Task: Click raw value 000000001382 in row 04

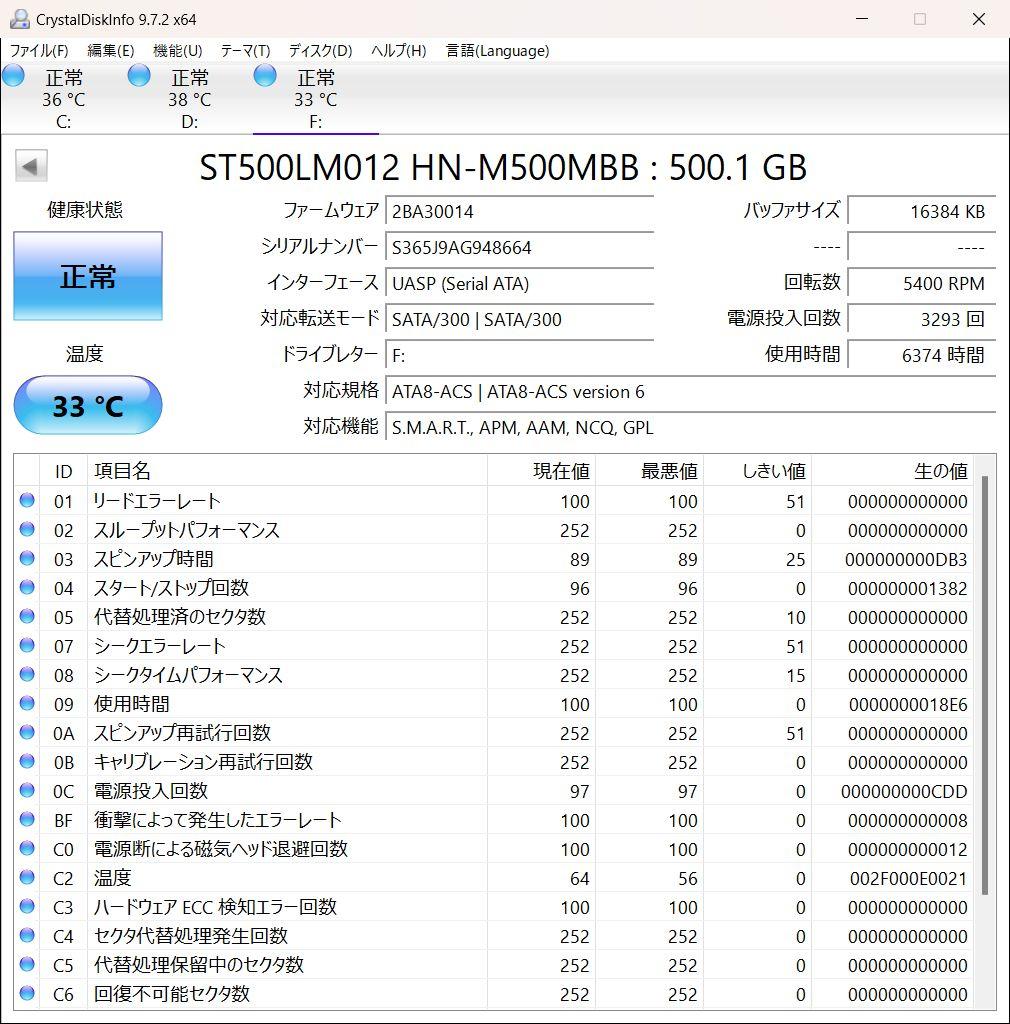Action: click(x=907, y=588)
